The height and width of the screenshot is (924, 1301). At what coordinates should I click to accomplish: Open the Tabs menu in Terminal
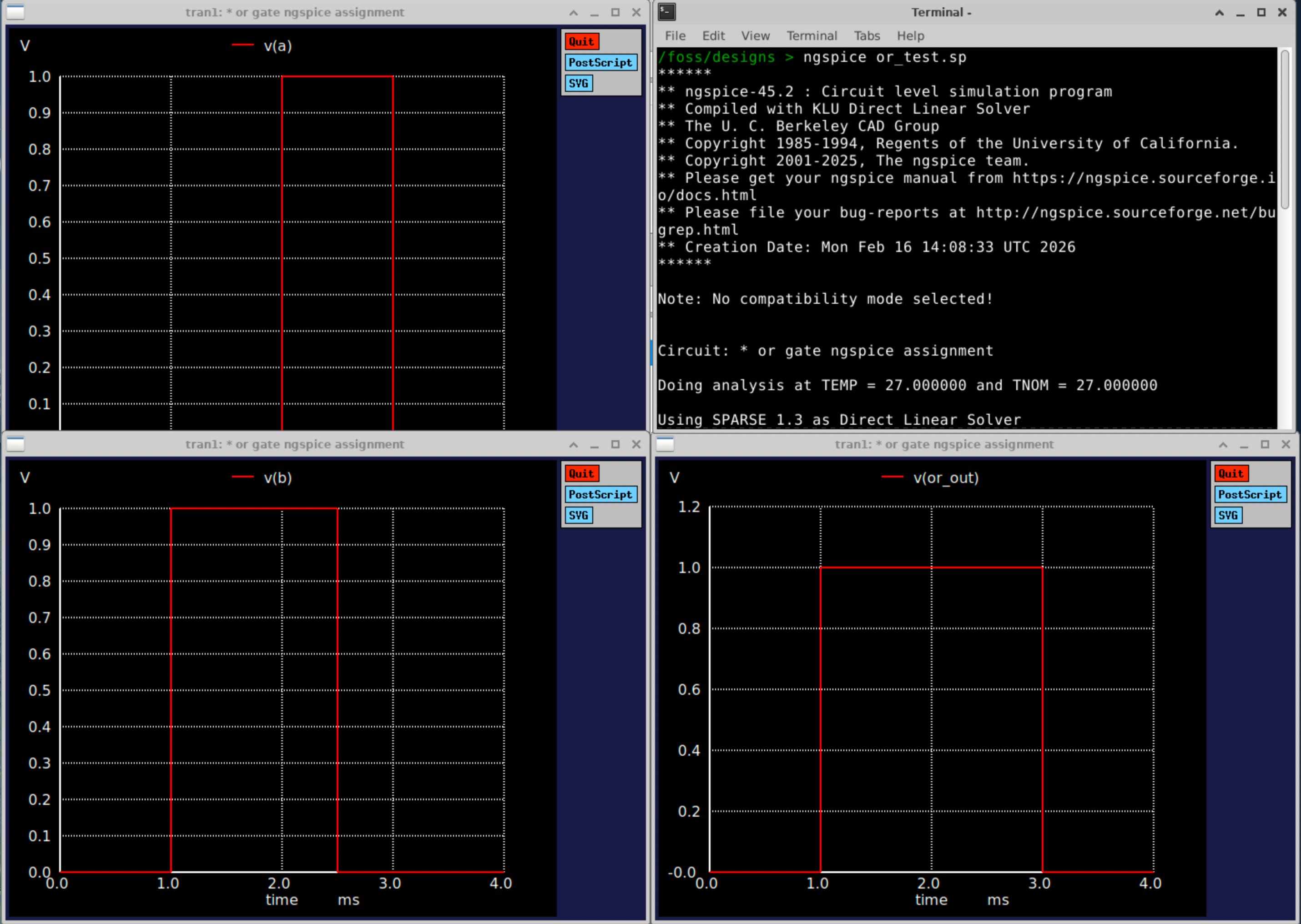pyautogui.click(x=867, y=36)
